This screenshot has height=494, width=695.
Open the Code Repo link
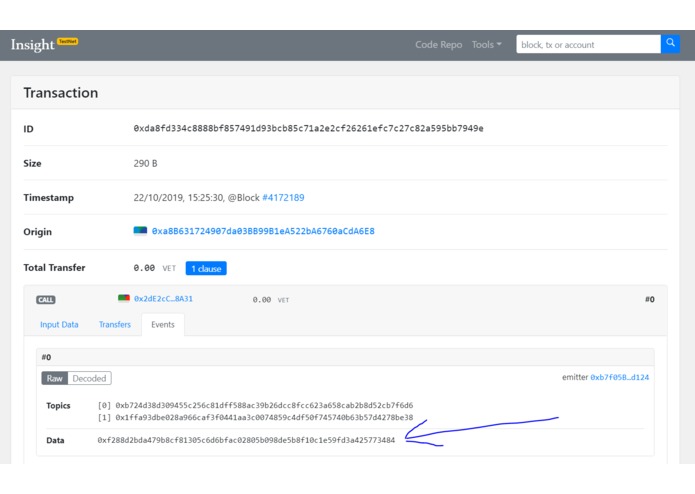click(438, 45)
